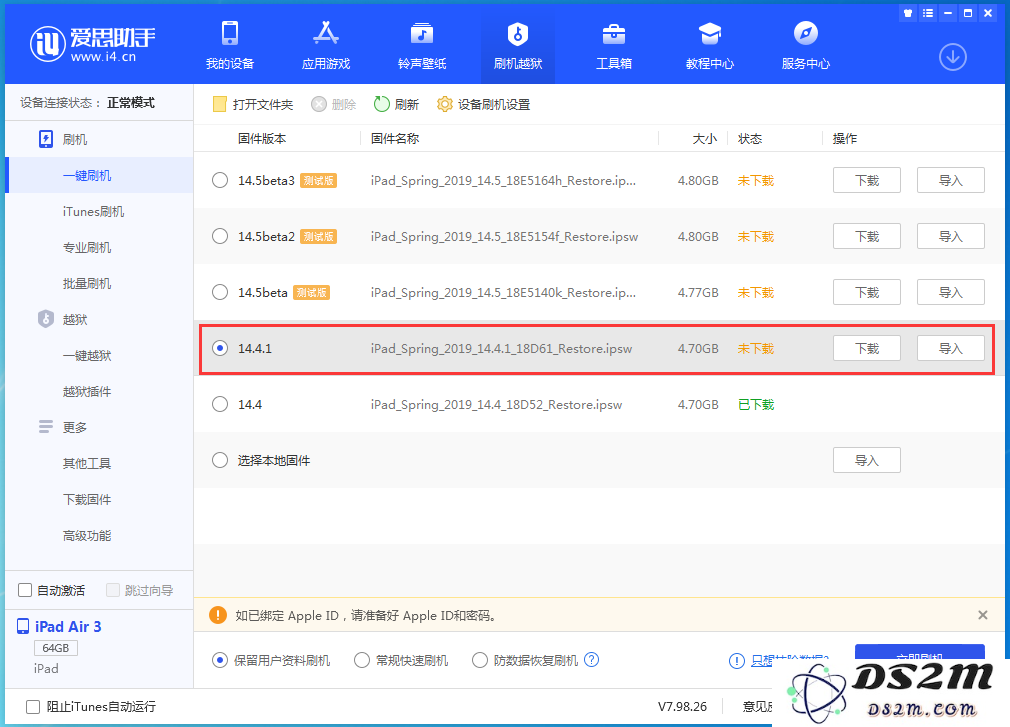Image resolution: width=1010 pixels, height=727 pixels.
Task: Open 专业刷机 in the sidebar
Action: 87,247
